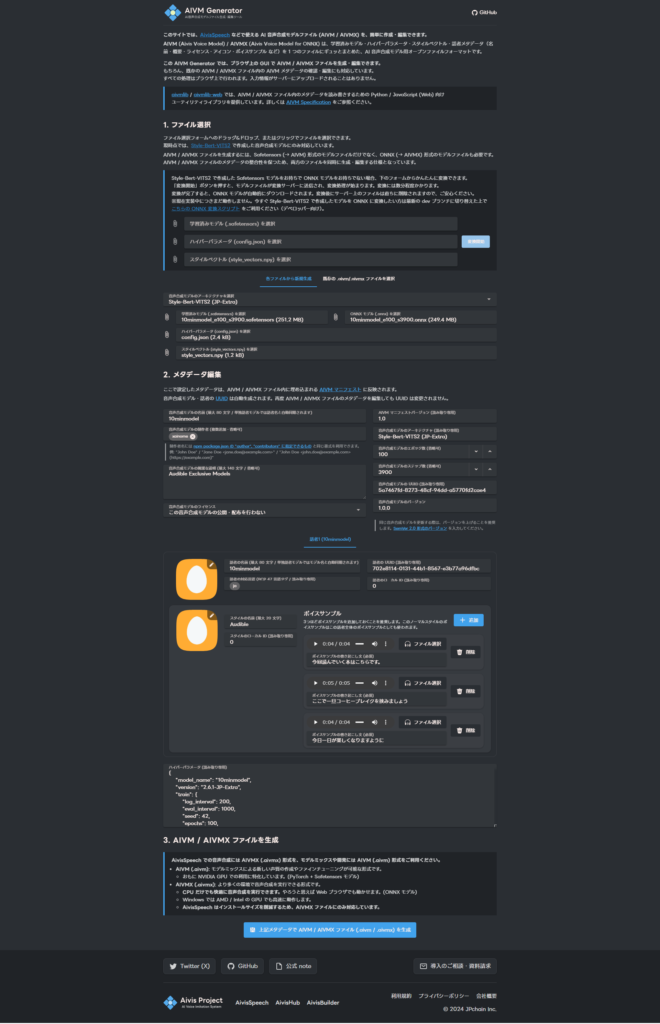This screenshot has height=1024, width=660.
Task: Increase the epoch count 100
Action: [490, 452]
